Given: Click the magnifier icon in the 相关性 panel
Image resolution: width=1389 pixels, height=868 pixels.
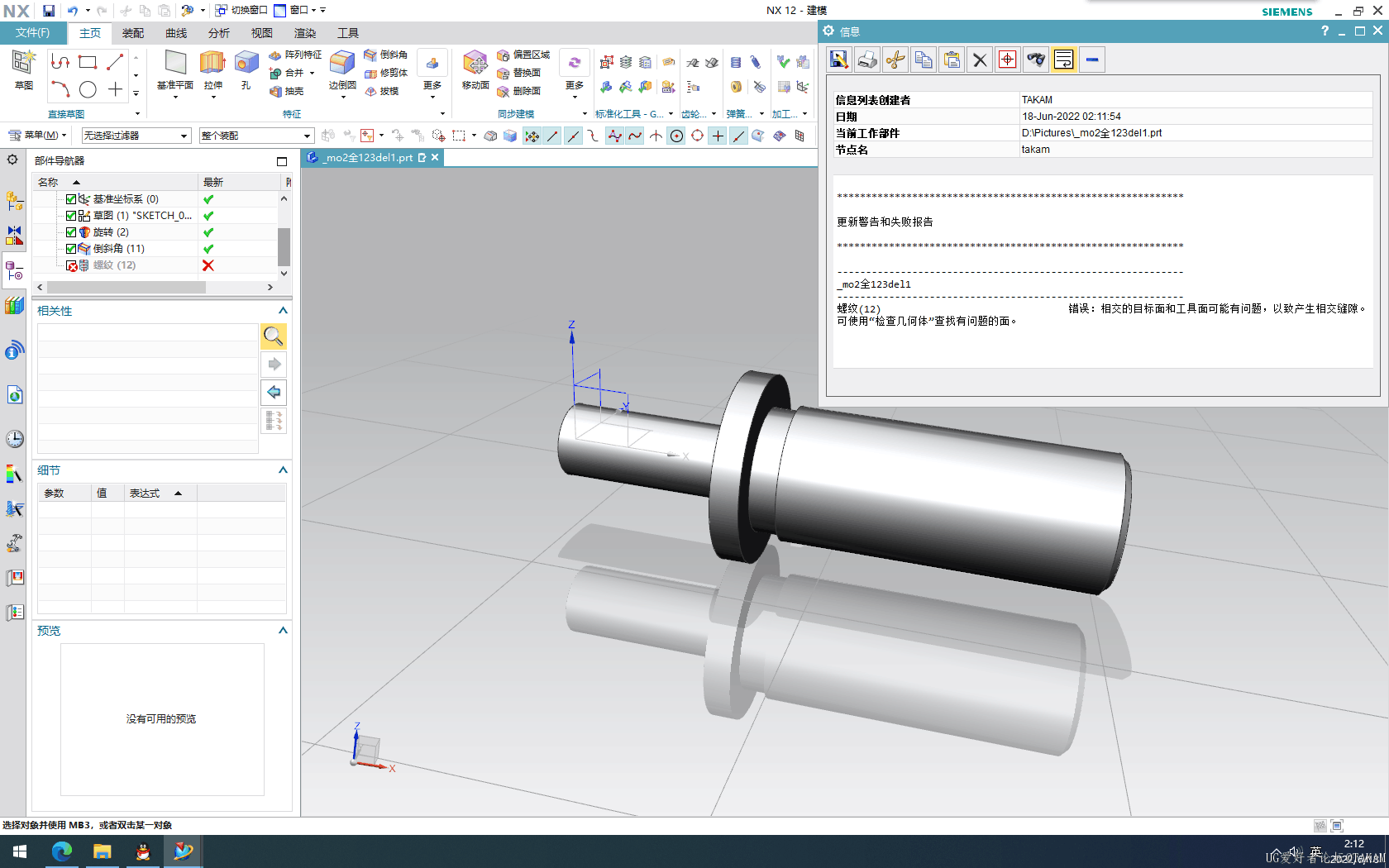Looking at the screenshot, I should coord(274,336).
